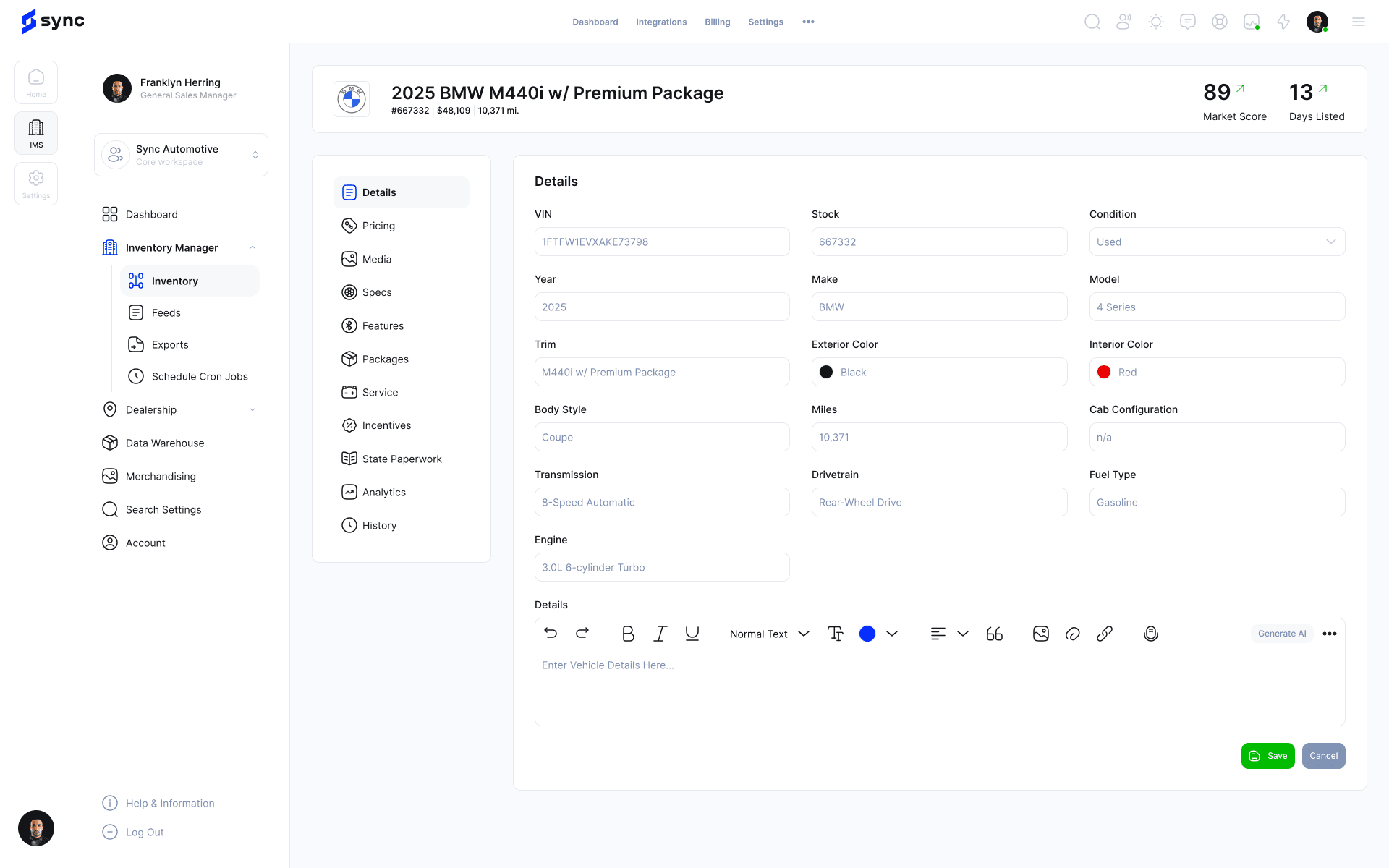The height and width of the screenshot is (868, 1389).
Task: Insert an image in the editor
Action: point(1041,634)
